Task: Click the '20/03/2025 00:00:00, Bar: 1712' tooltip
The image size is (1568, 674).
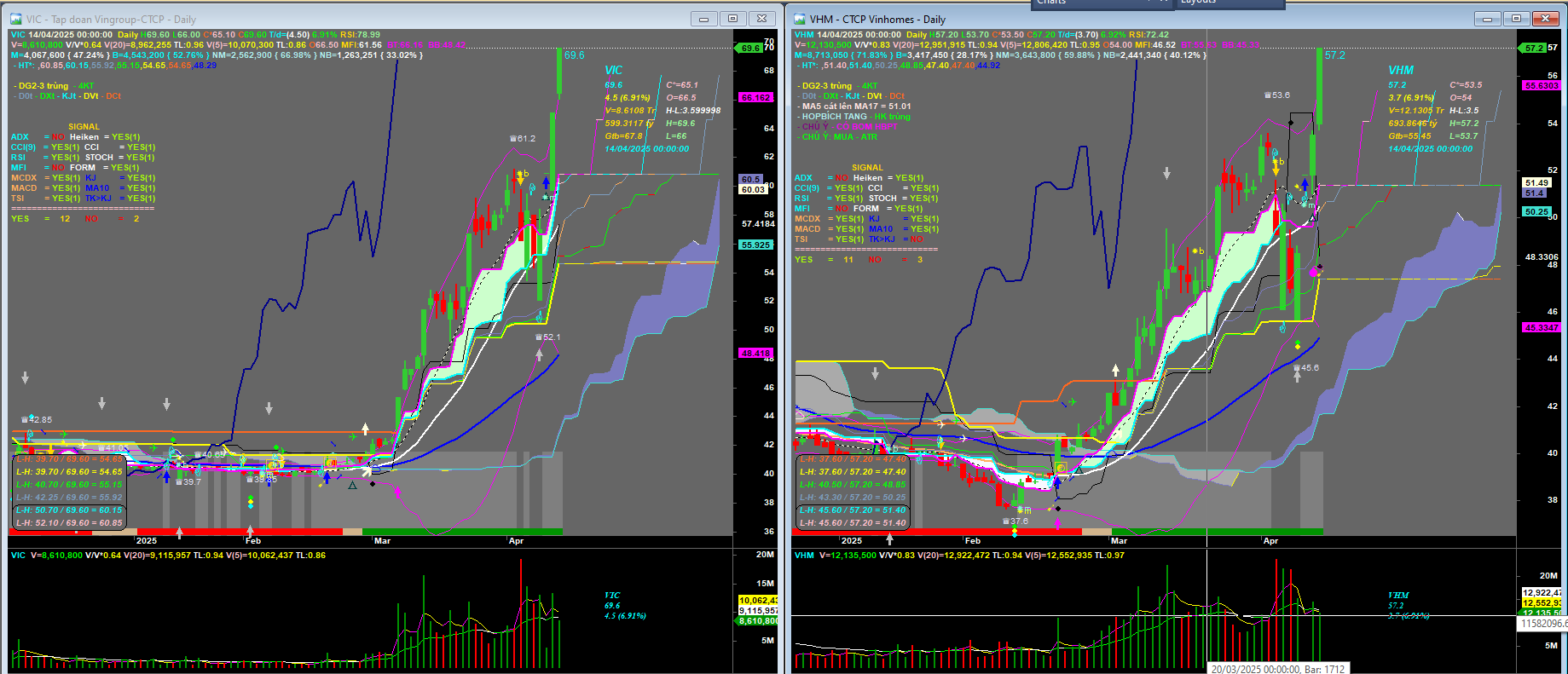Action: click(1278, 669)
